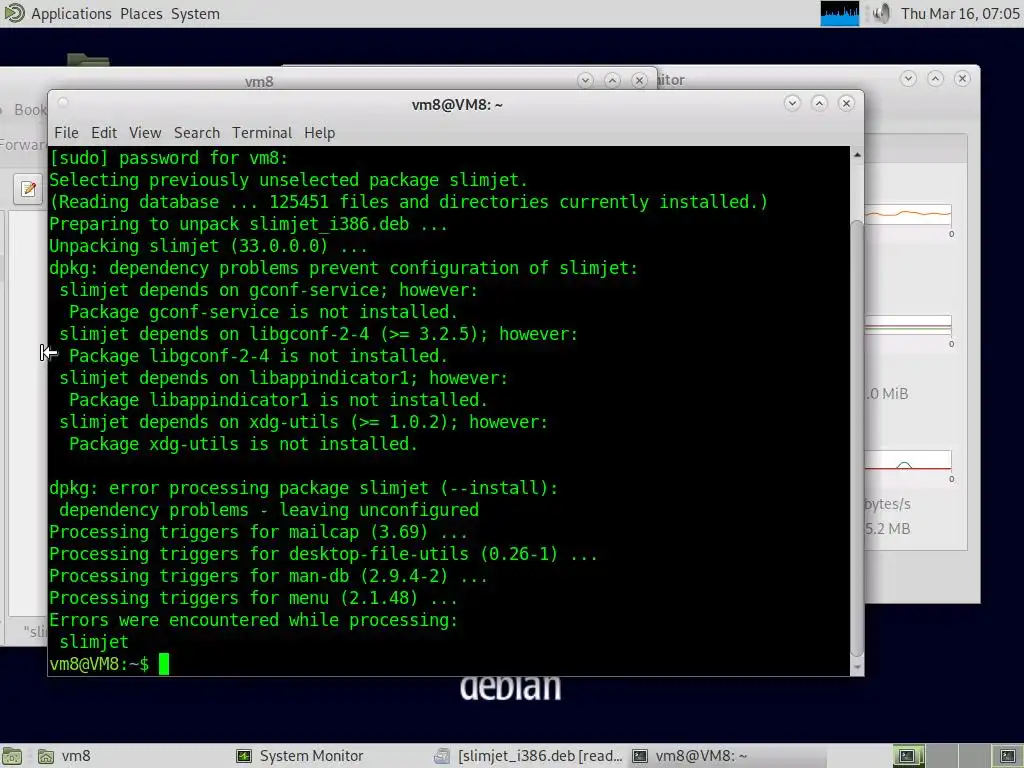
Task: Minimize the System Monitor window
Action: 908,79
